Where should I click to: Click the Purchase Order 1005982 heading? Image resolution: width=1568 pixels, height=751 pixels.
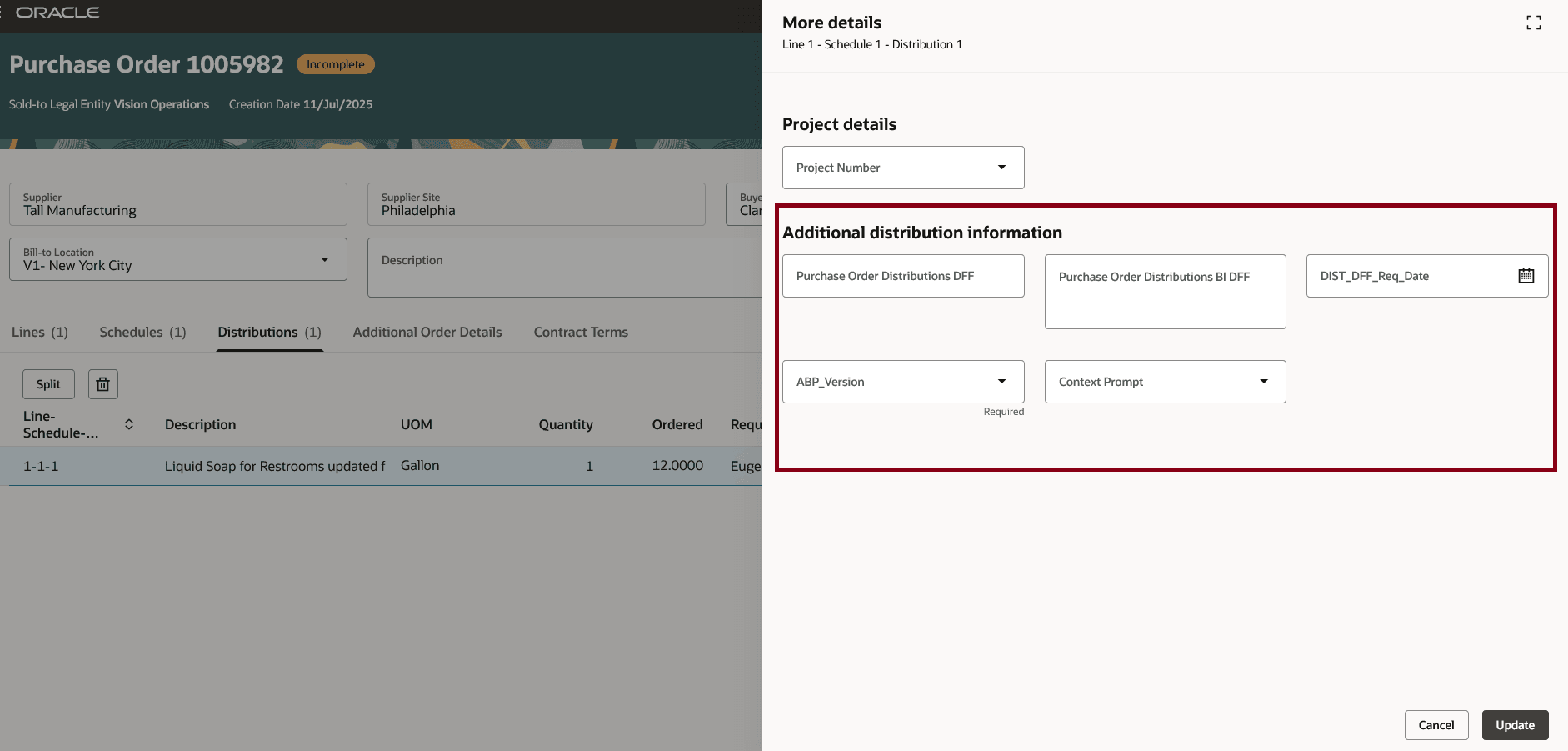pyautogui.click(x=147, y=64)
